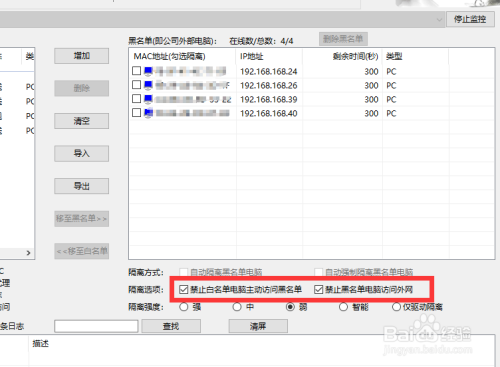Image resolution: width=500 pixels, height=367 pixels.
Task: Select IP cell 192.168.168.24
Action: (x=269, y=72)
